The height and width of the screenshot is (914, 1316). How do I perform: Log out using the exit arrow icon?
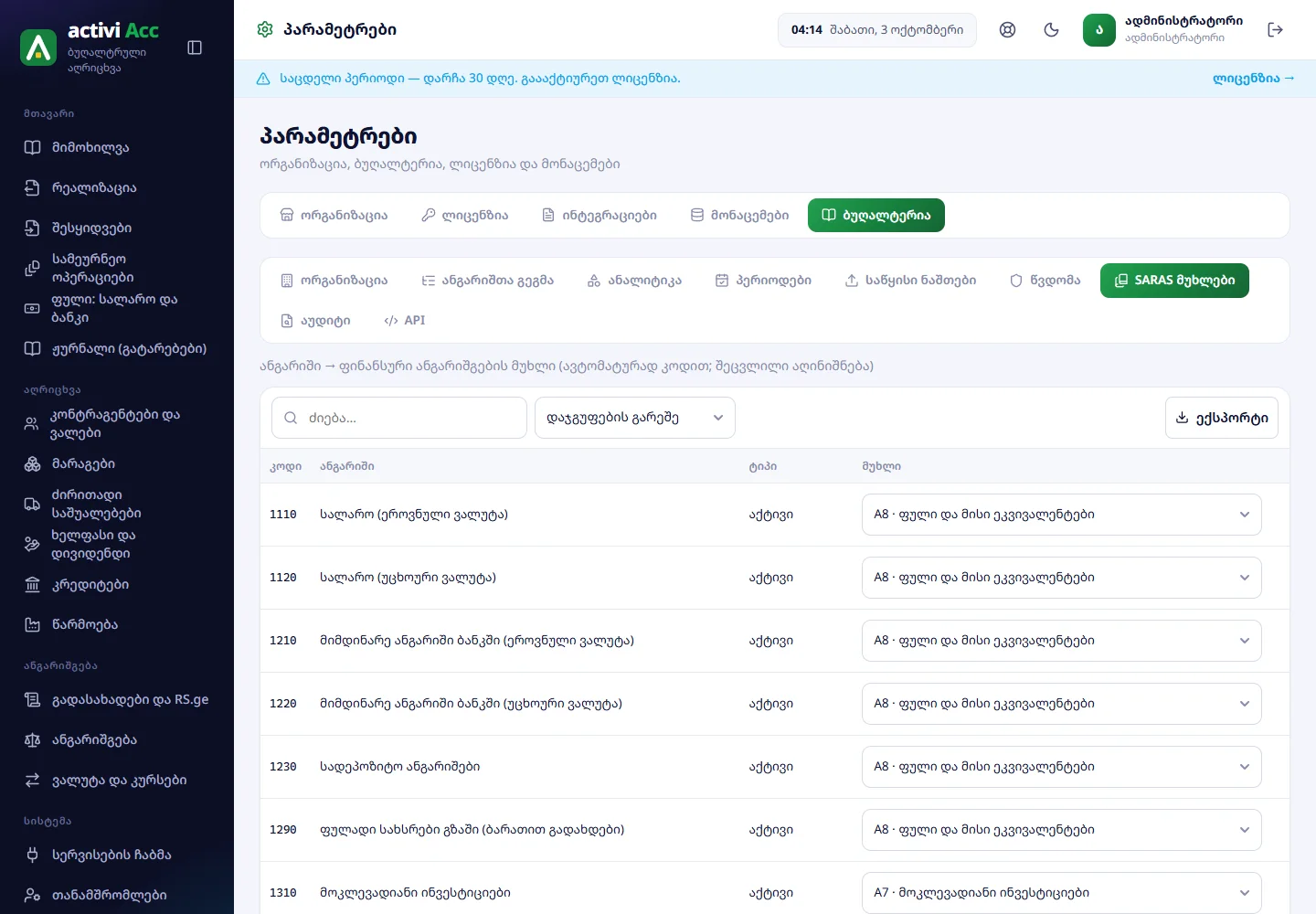coord(1276,30)
